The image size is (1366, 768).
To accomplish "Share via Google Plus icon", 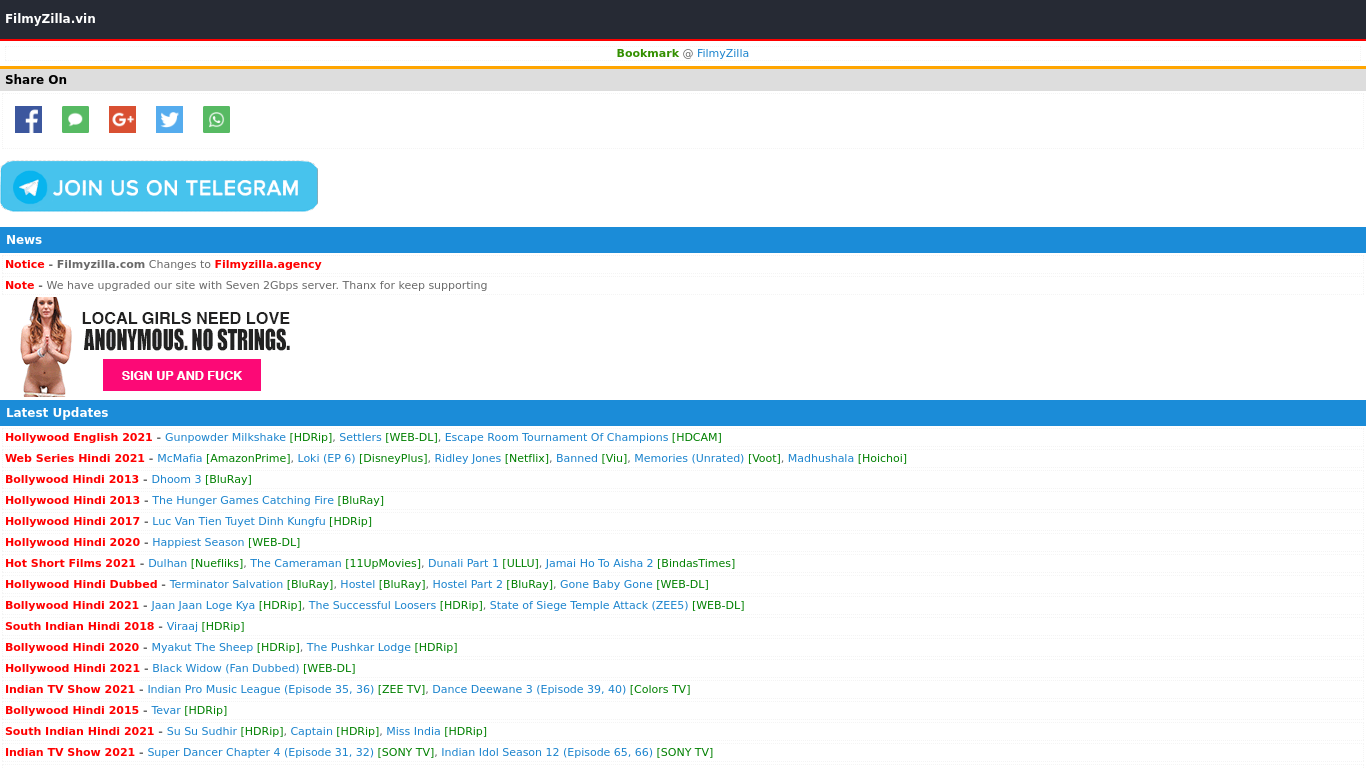I will coord(122,120).
